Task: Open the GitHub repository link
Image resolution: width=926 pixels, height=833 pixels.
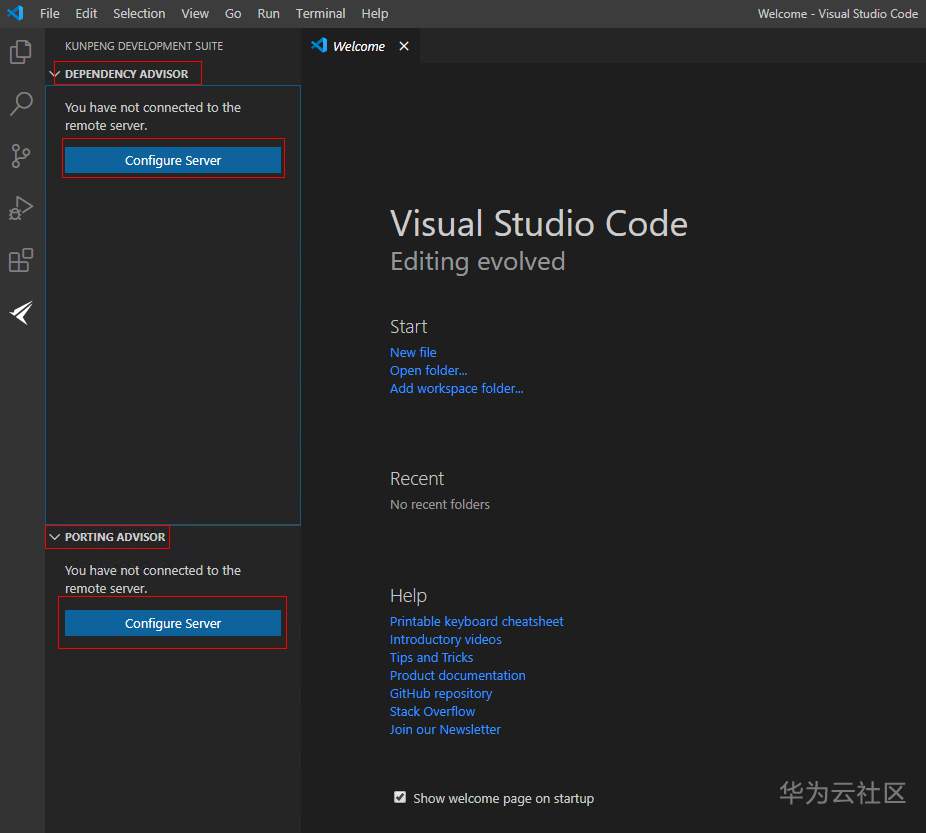Action: [441, 693]
